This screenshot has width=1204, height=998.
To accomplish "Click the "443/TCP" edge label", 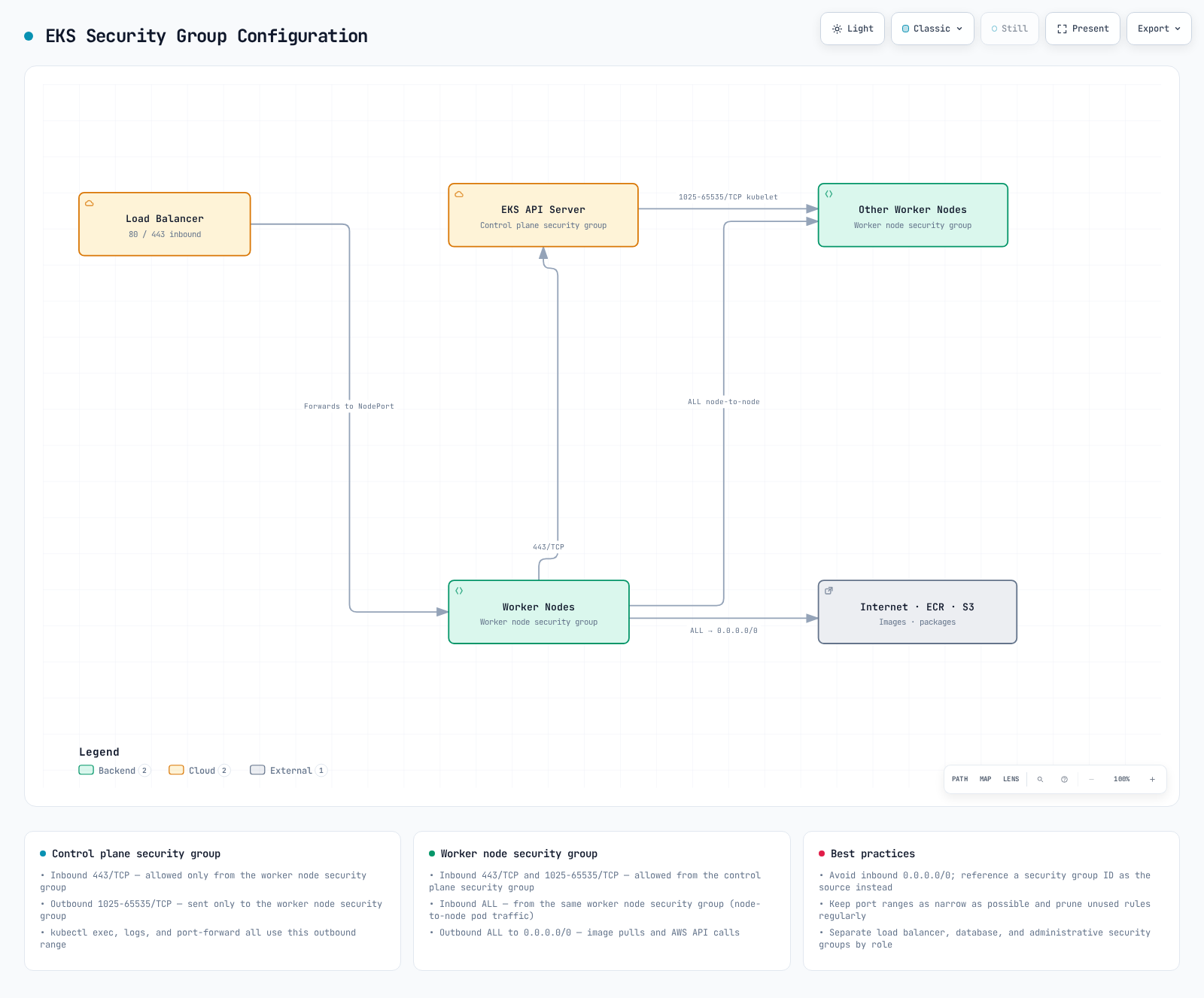I will click(549, 547).
